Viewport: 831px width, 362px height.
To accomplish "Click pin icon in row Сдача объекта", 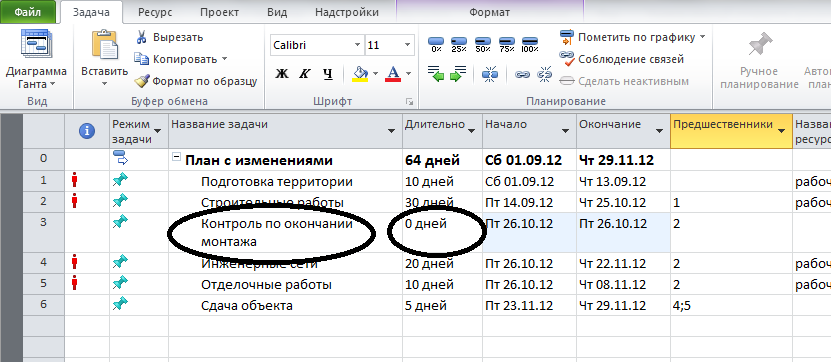I will [x=121, y=304].
